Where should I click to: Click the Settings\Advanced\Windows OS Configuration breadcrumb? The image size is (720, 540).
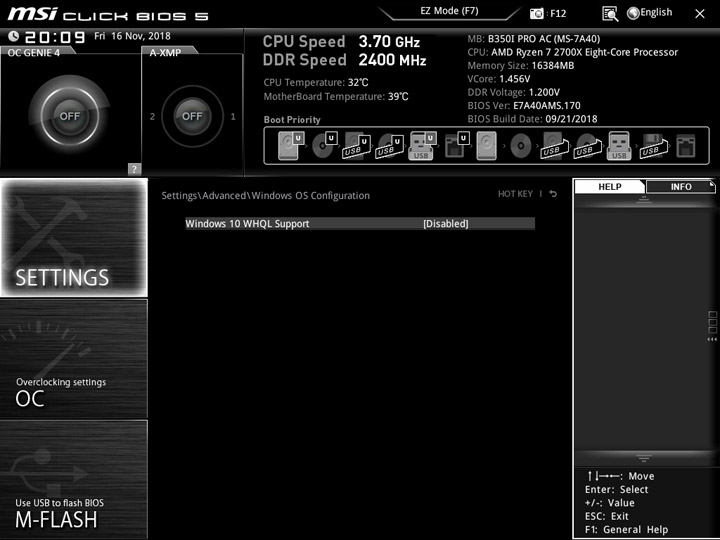(x=265, y=196)
